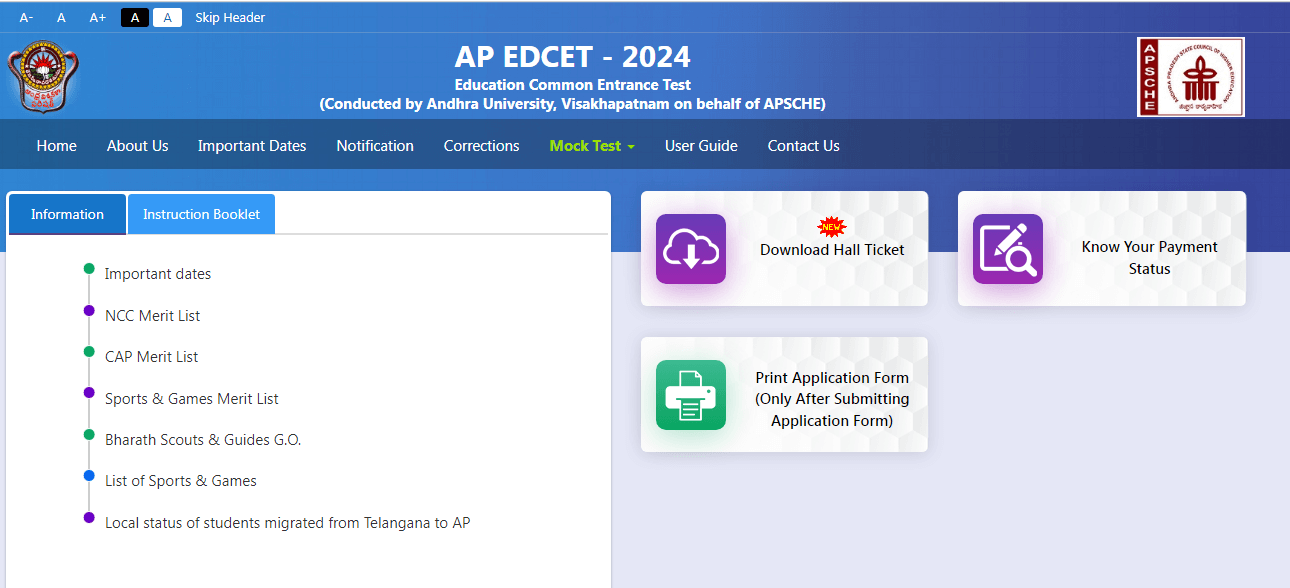
Task: Open the Important dates list link
Action: tap(158, 274)
